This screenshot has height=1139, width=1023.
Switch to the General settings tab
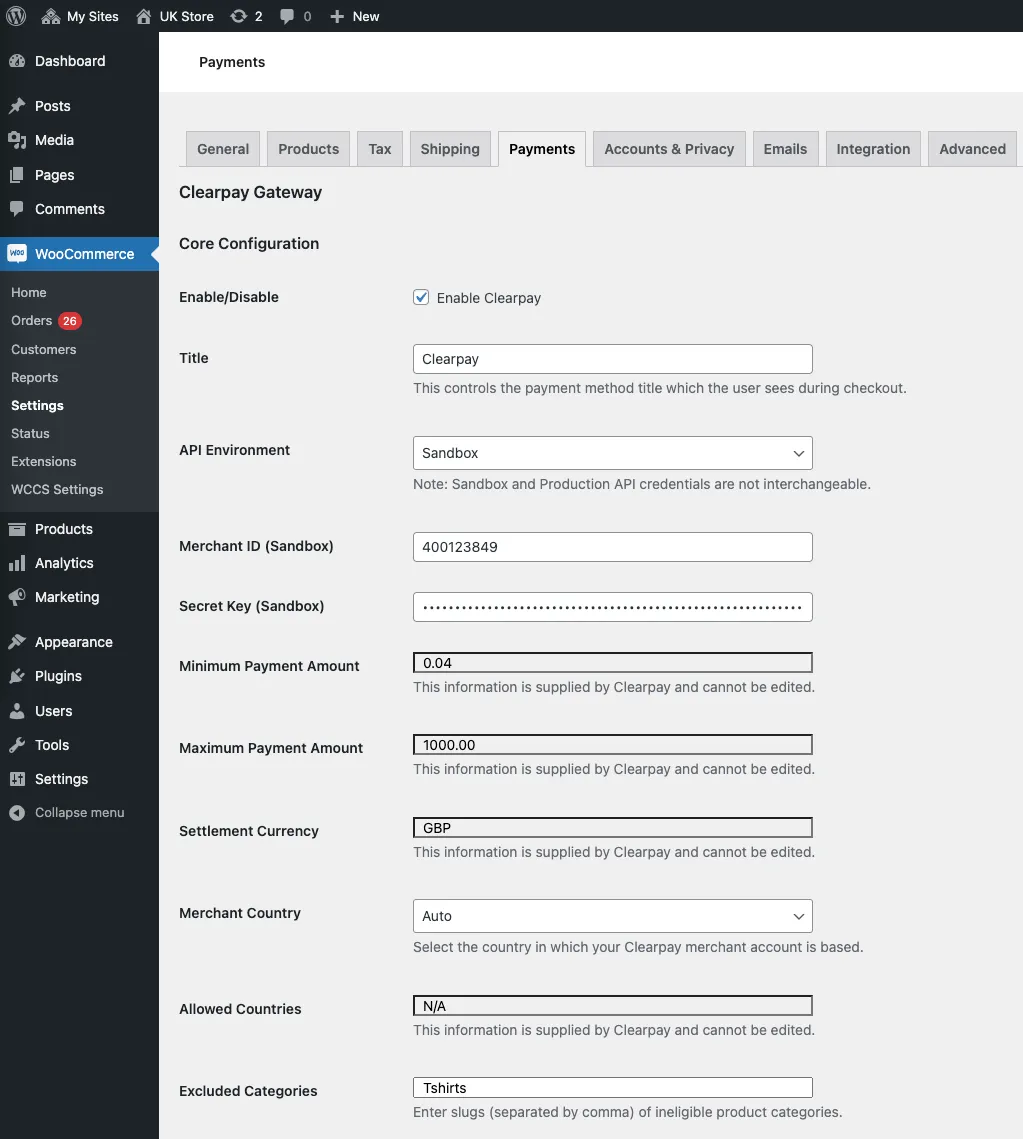coord(223,149)
